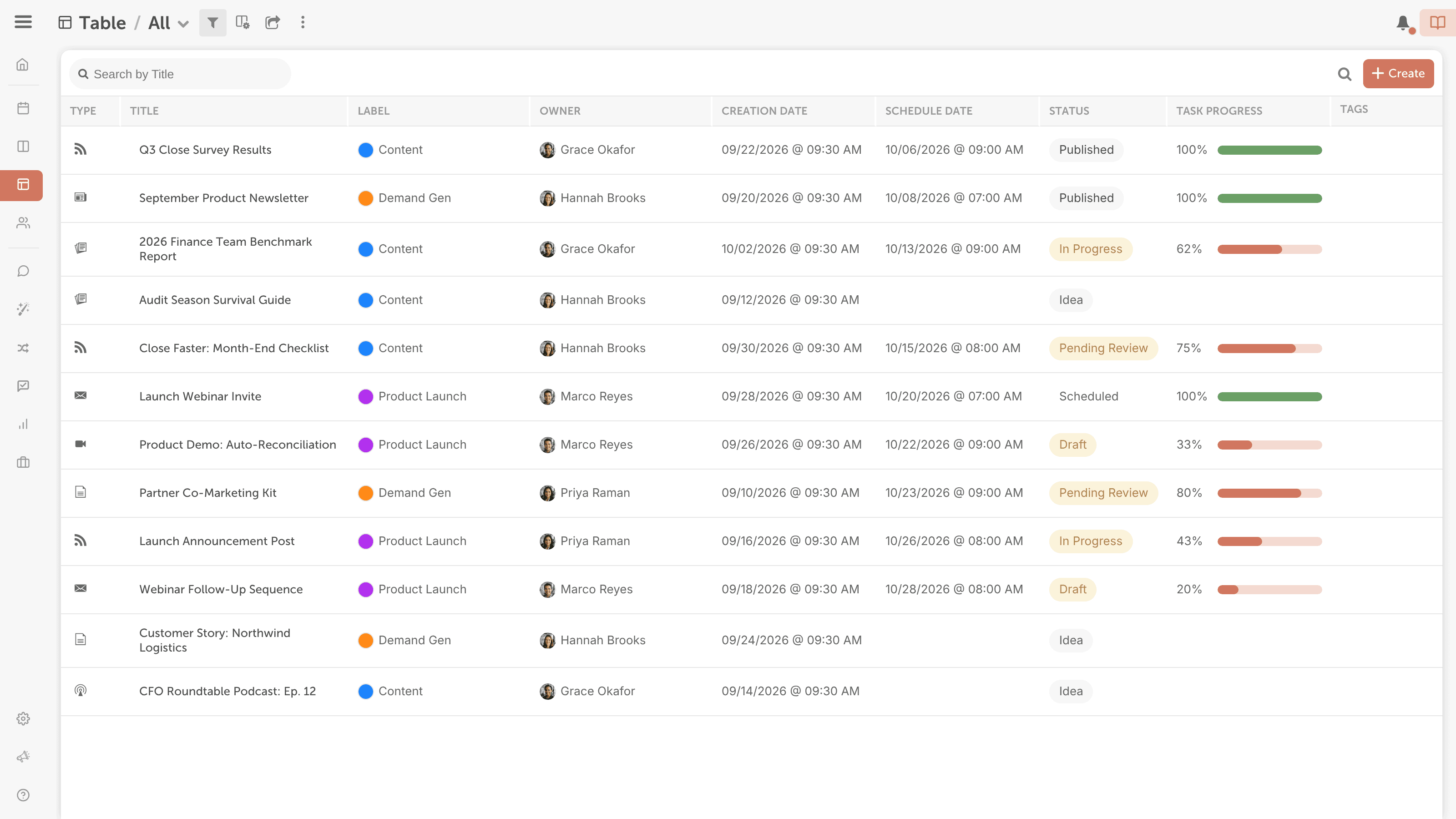Open the help question mark icon

(x=23, y=795)
